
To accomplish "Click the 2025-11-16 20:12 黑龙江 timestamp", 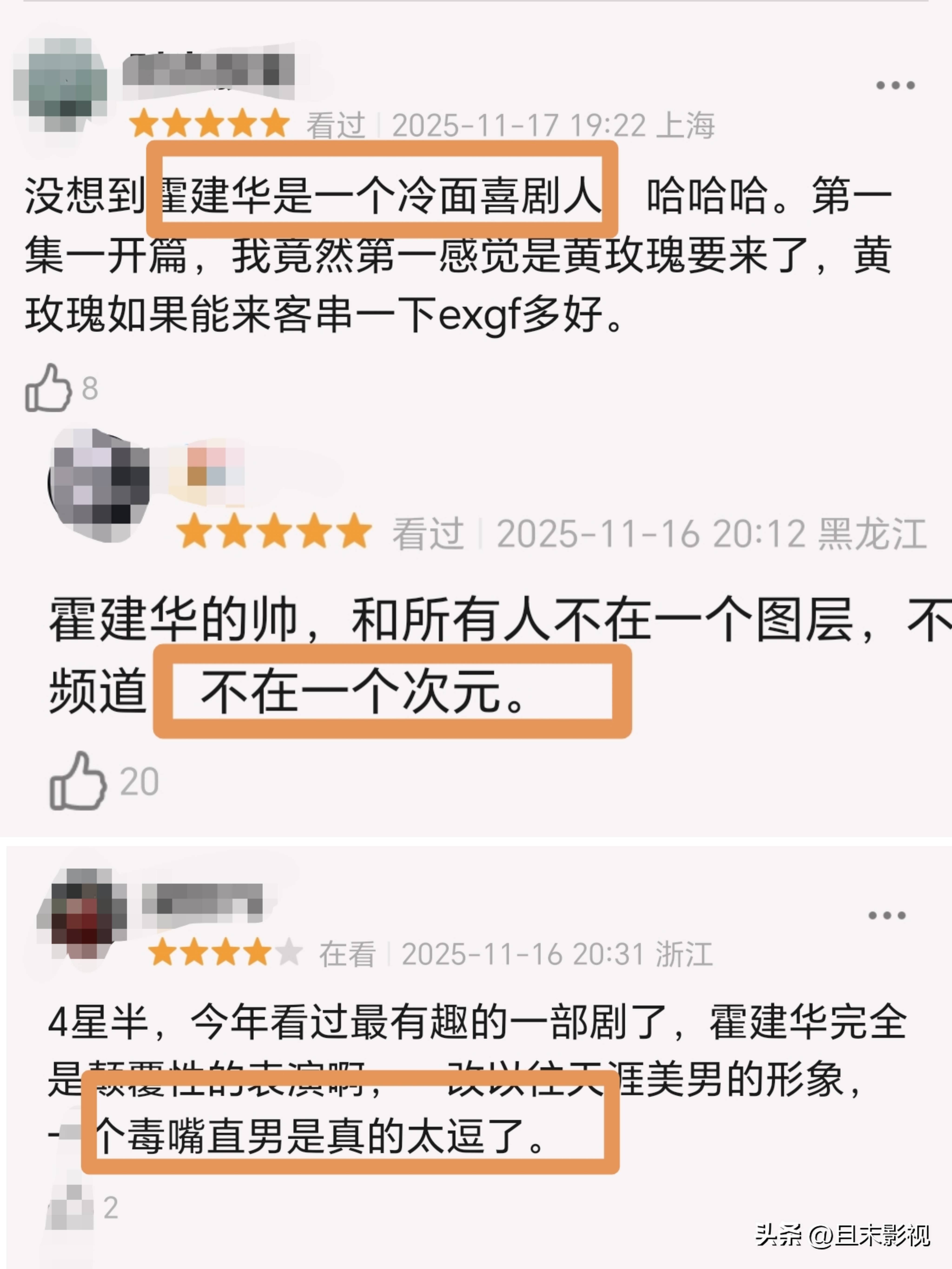I will pos(712,534).
